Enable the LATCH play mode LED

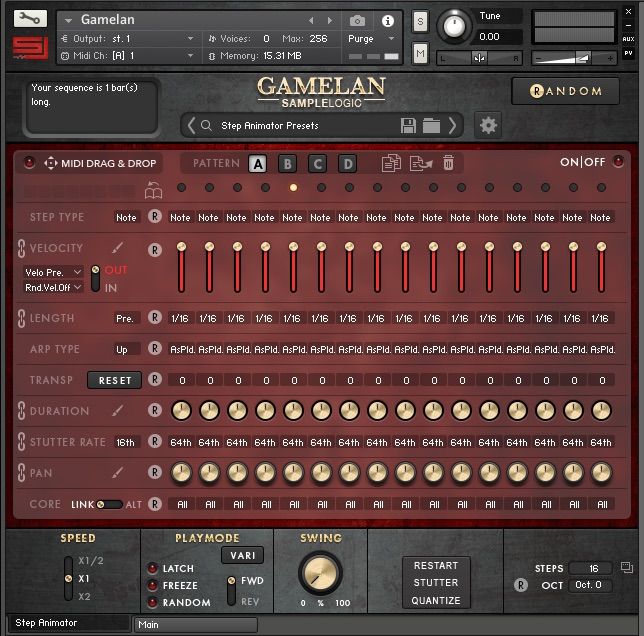tap(152, 568)
